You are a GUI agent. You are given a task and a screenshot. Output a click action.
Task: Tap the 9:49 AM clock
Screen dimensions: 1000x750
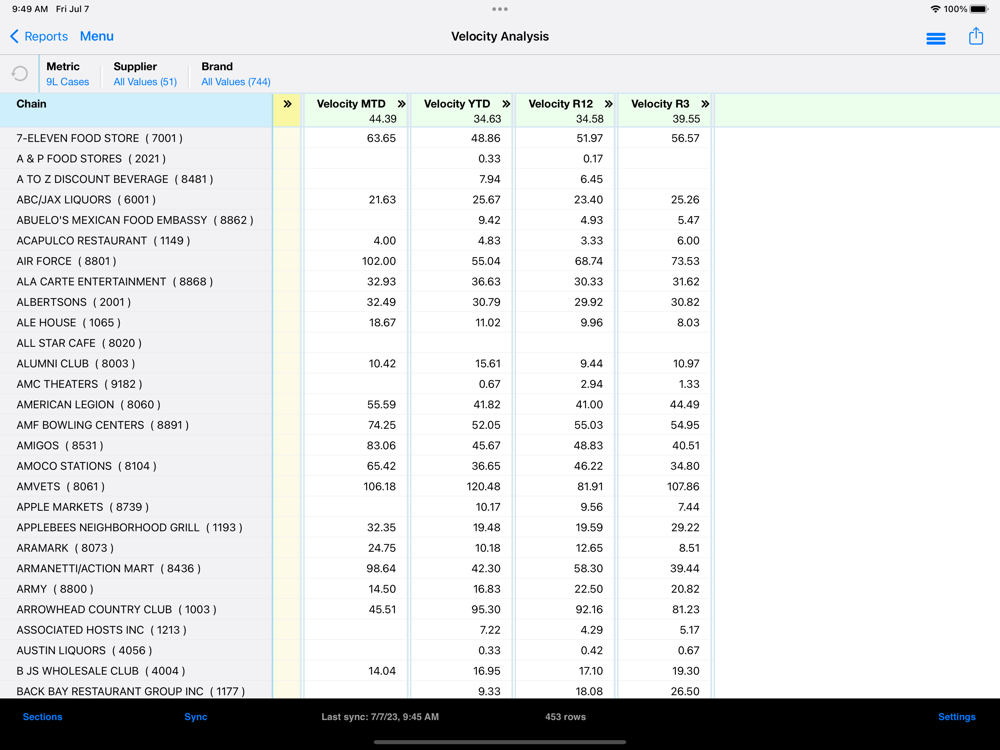click(30, 9)
